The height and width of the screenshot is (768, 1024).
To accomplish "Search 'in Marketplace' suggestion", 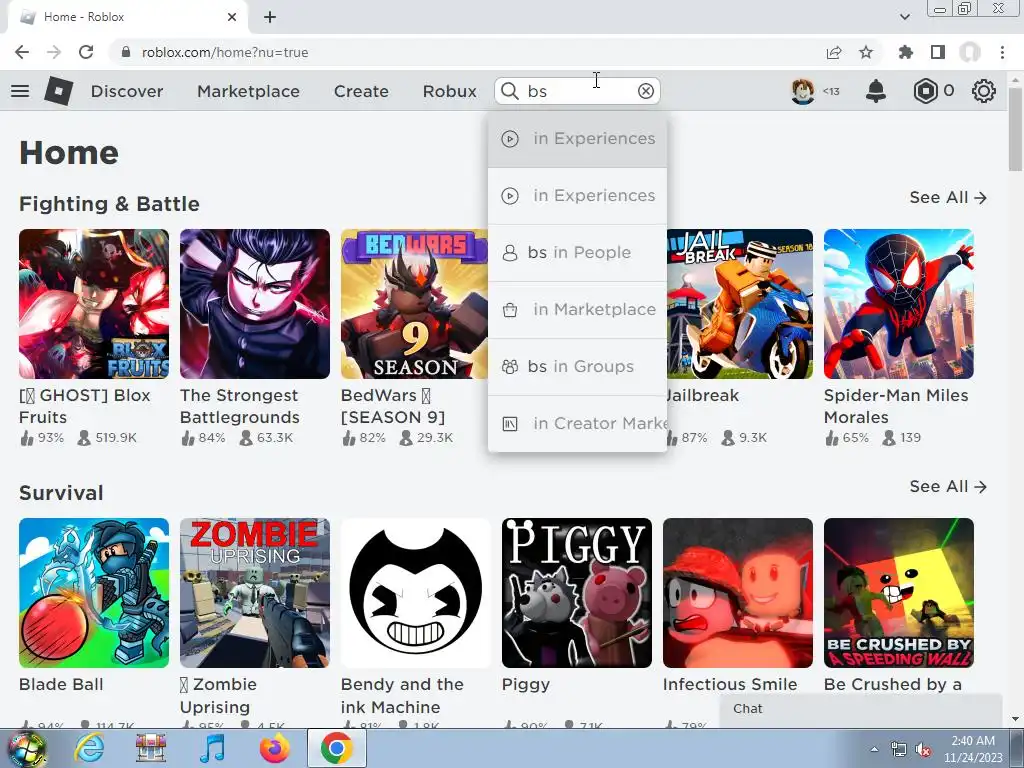I will (x=577, y=310).
